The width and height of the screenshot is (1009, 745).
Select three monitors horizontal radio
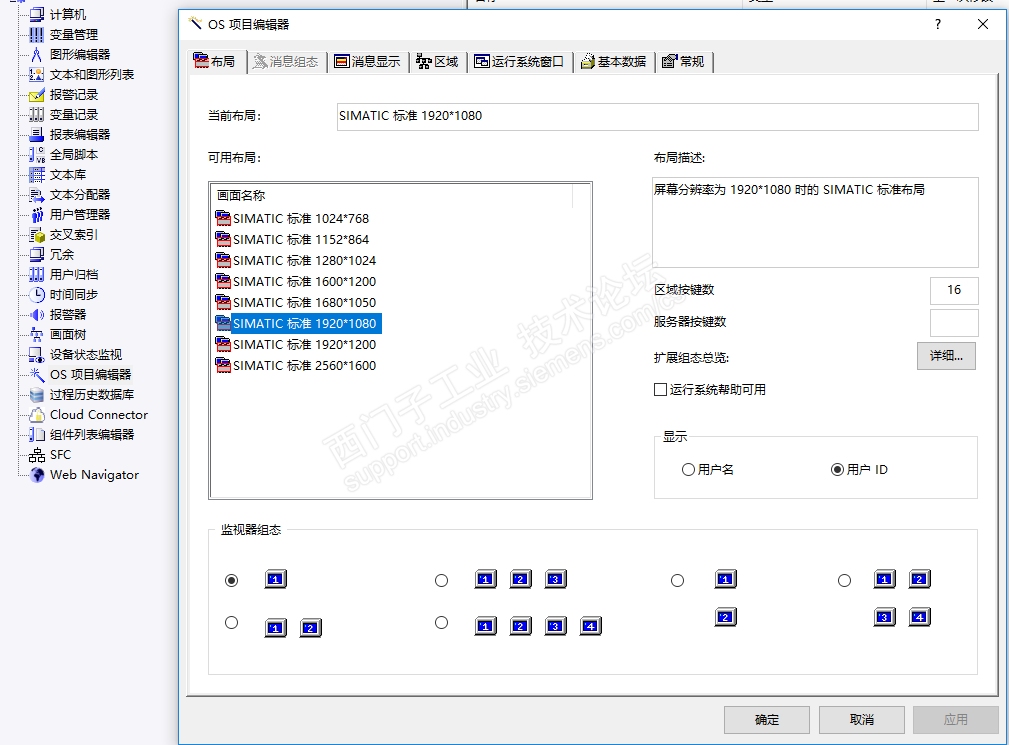point(441,580)
